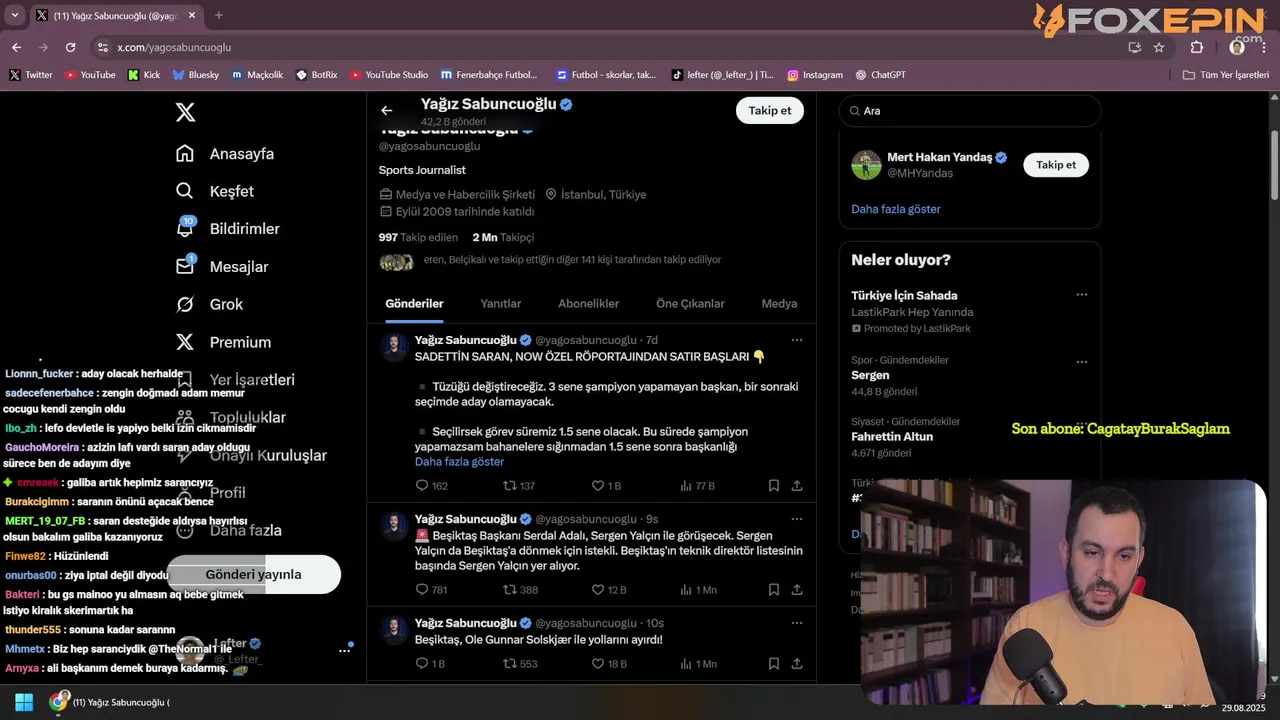Bookmark the Sadettin Saran post
This screenshot has height=720, width=1280.
[x=774, y=486]
